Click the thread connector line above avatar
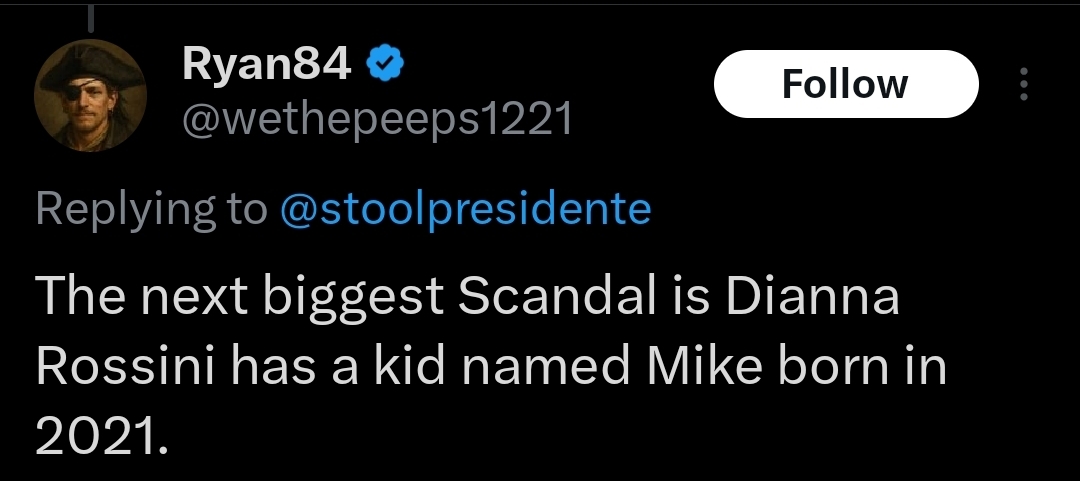This screenshot has height=481, width=1080. coord(91,19)
